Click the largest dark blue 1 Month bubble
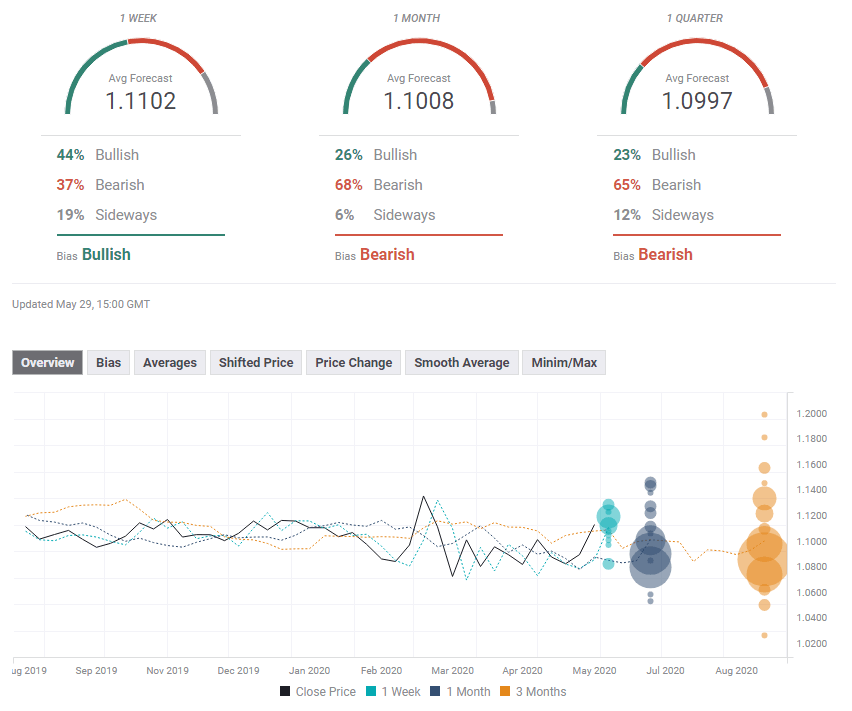Screen dimensions: 852x711 [x=650, y=566]
